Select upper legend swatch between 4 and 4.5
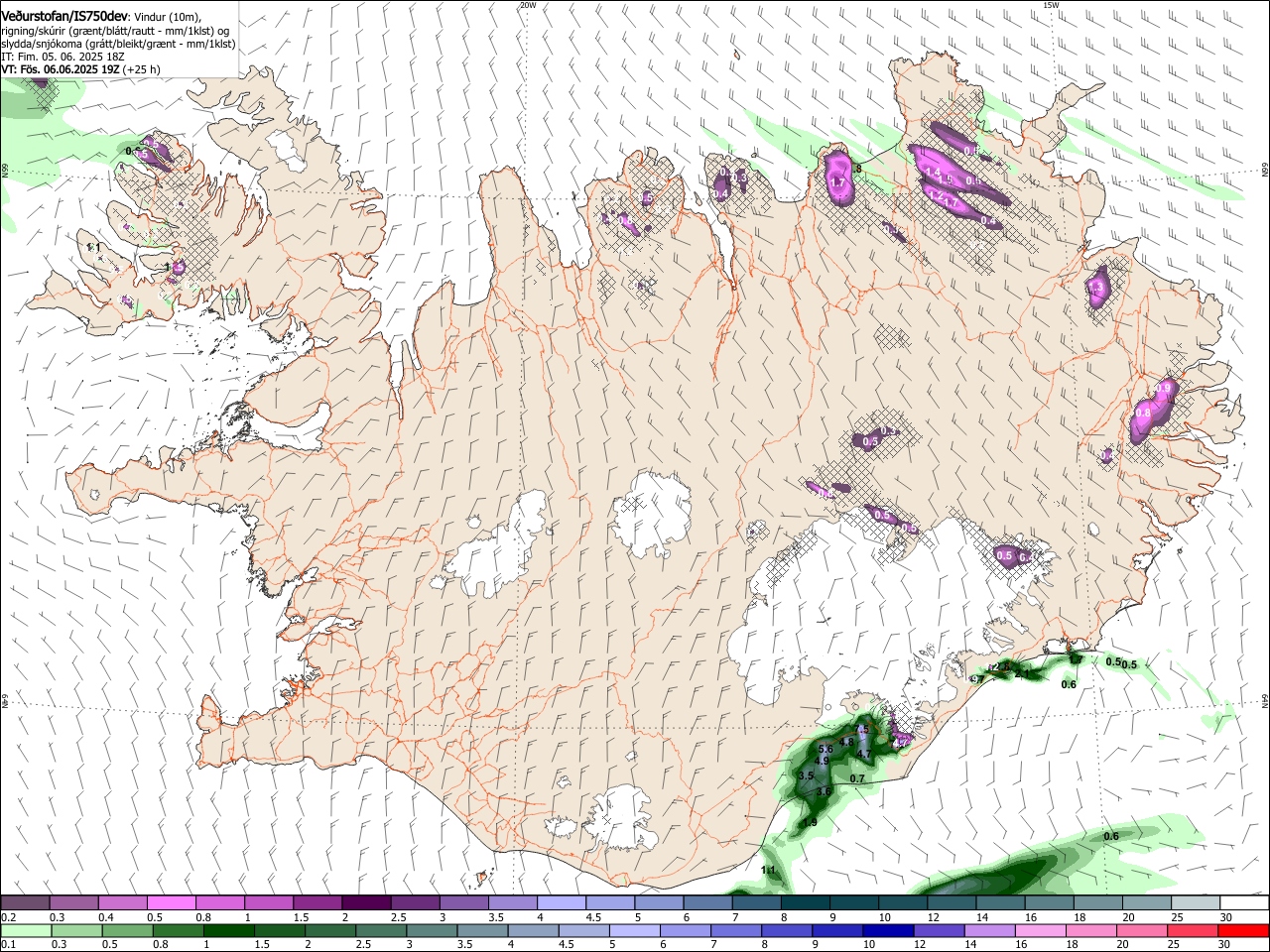 (562, 903)
